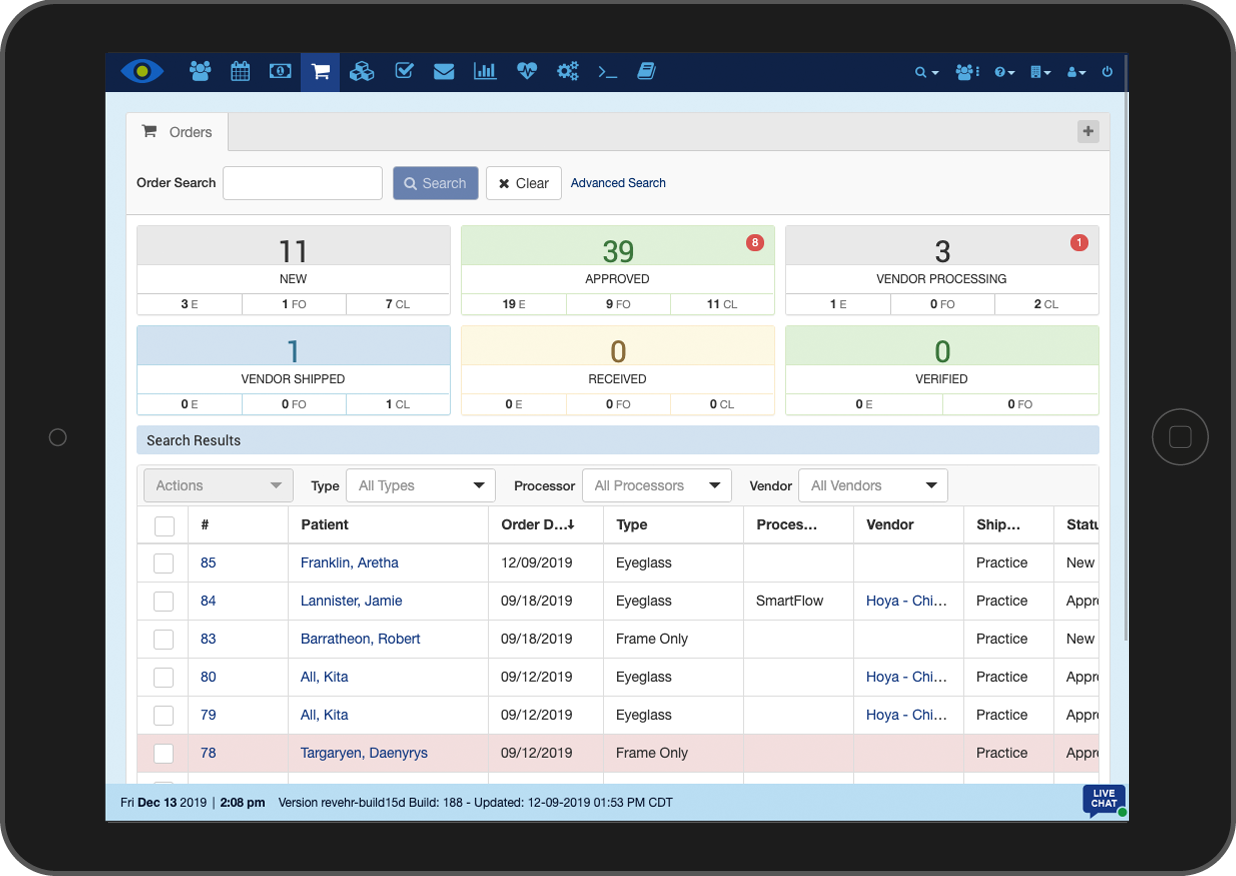Open Advanced Search
Viewport: 1236px width, 876px height.
tap(618, 183)
